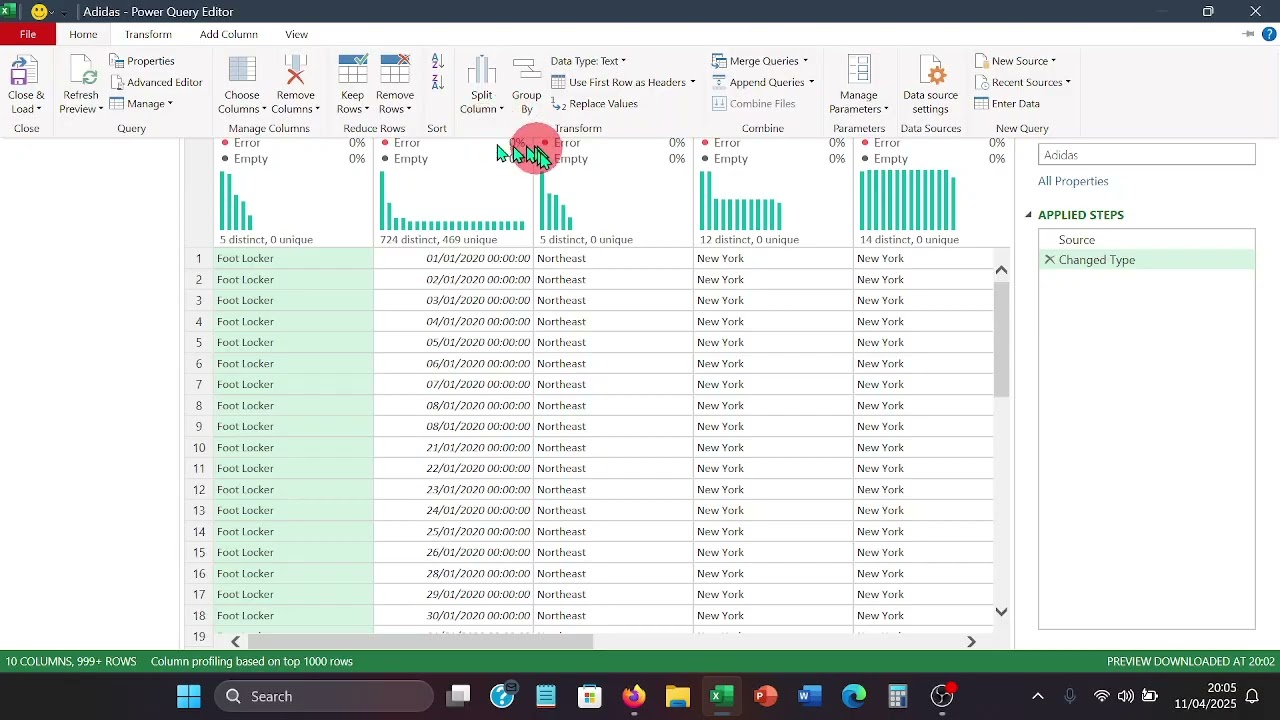Viewport: 1280px width, 720px height.
Task: Click the Group By icon
Action: click(x=527, y=71)
